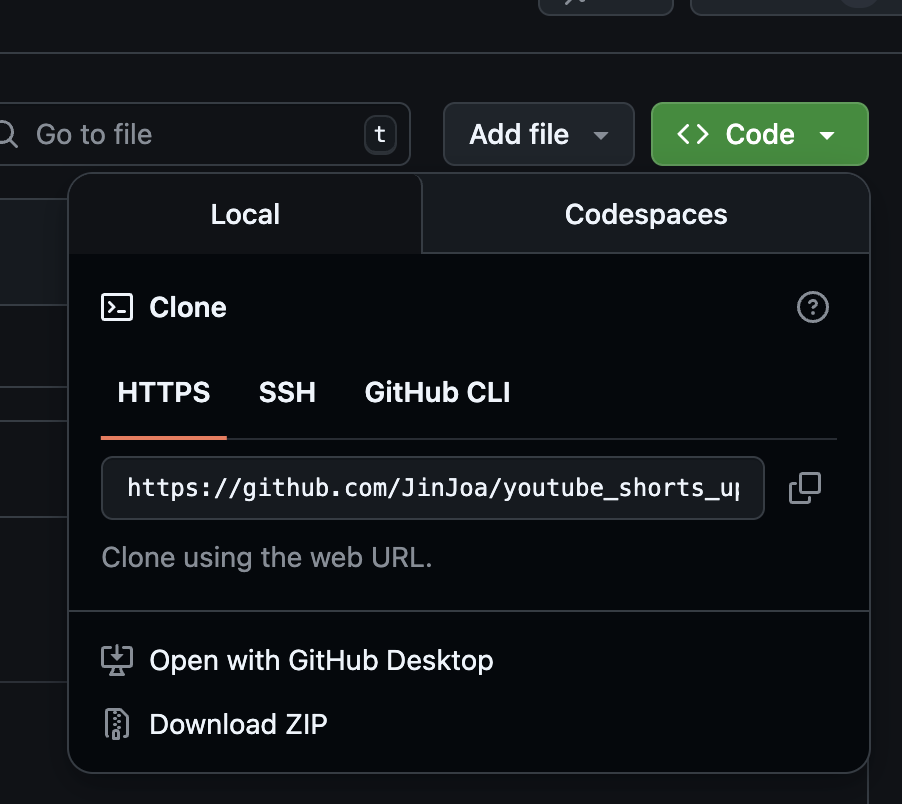Click the search magnifier icon
Image resolution: width=902 pixels, height=804 pixels.
point(8,134)
